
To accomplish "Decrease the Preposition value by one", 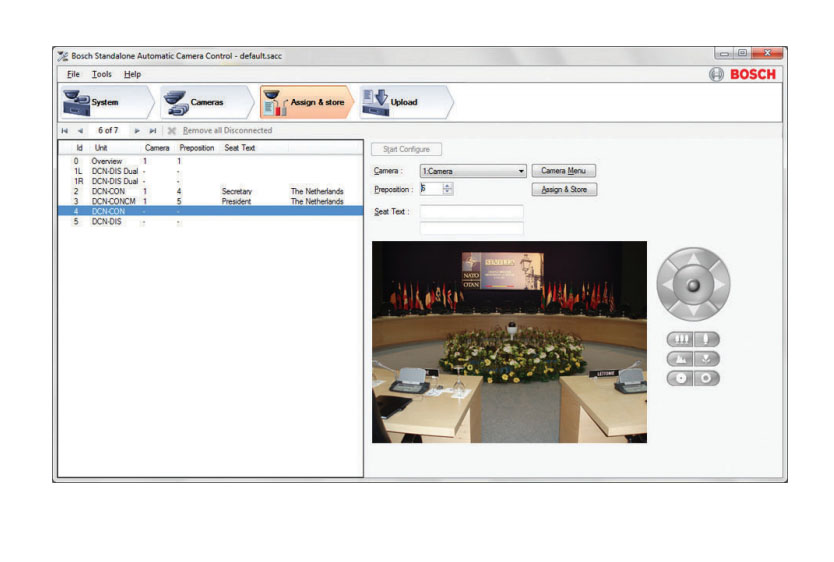I will click(448, 192).
